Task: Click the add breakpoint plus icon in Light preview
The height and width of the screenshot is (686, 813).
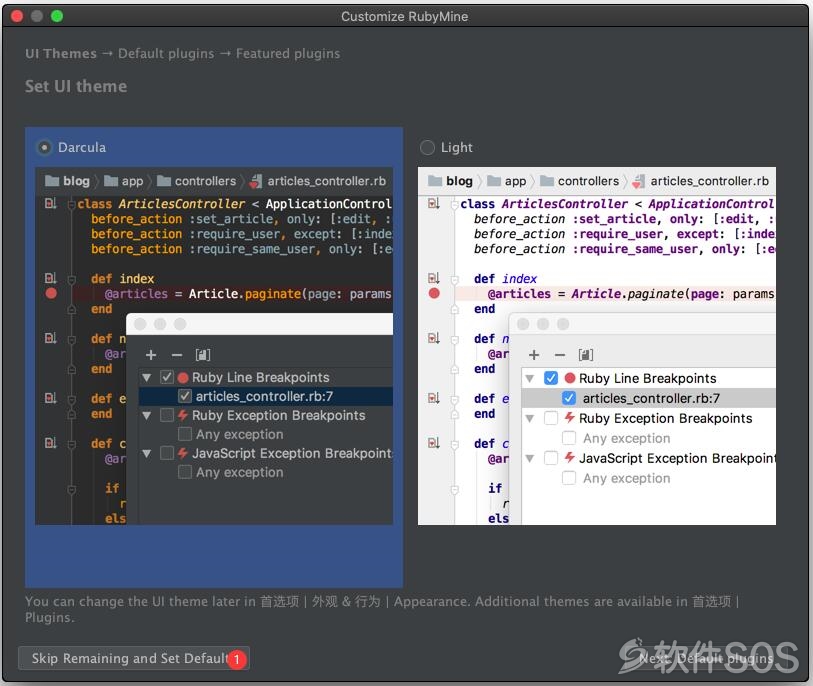Action: (x=534, y=355)
